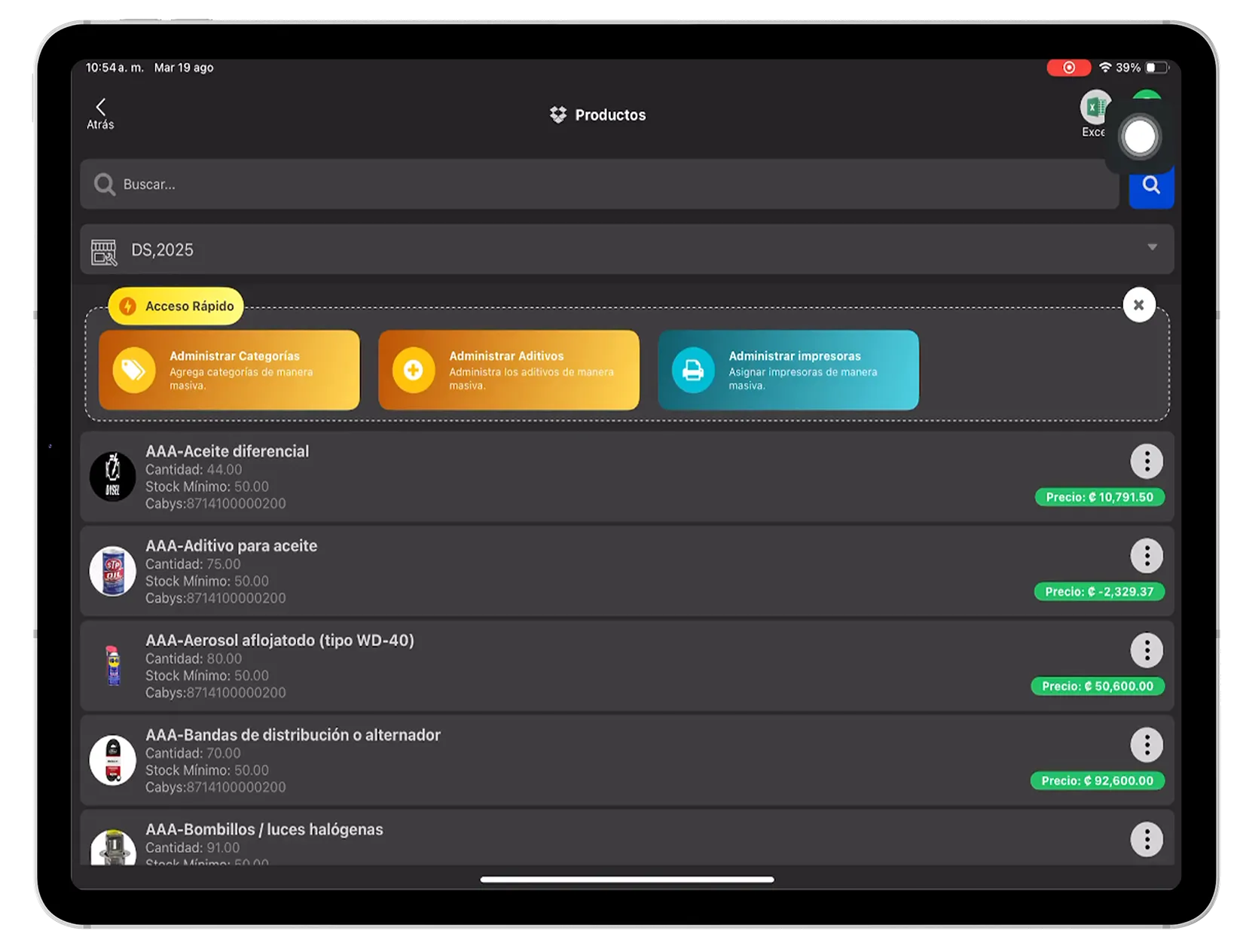This screenshot has height=952, width=1246.
Task: Open the three-dot menu on AAA-Bombillos row
Action: (x=1147, y=838)
